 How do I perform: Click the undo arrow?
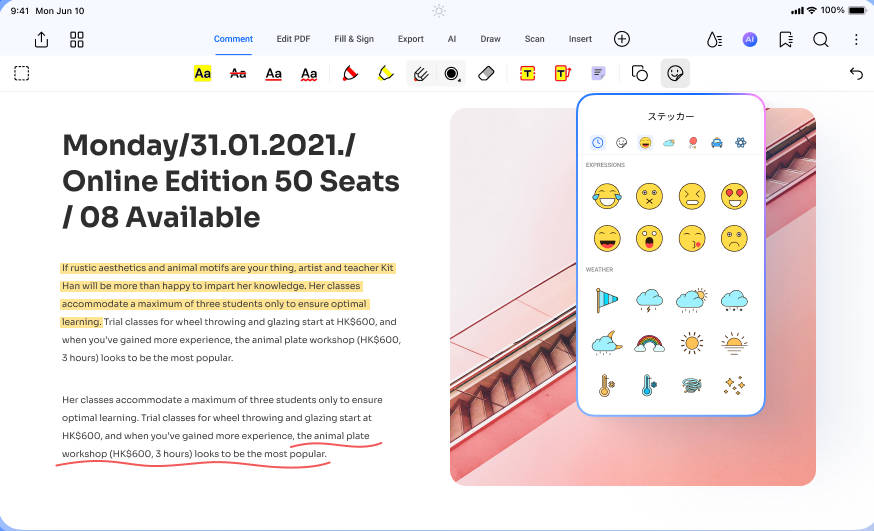855,73
